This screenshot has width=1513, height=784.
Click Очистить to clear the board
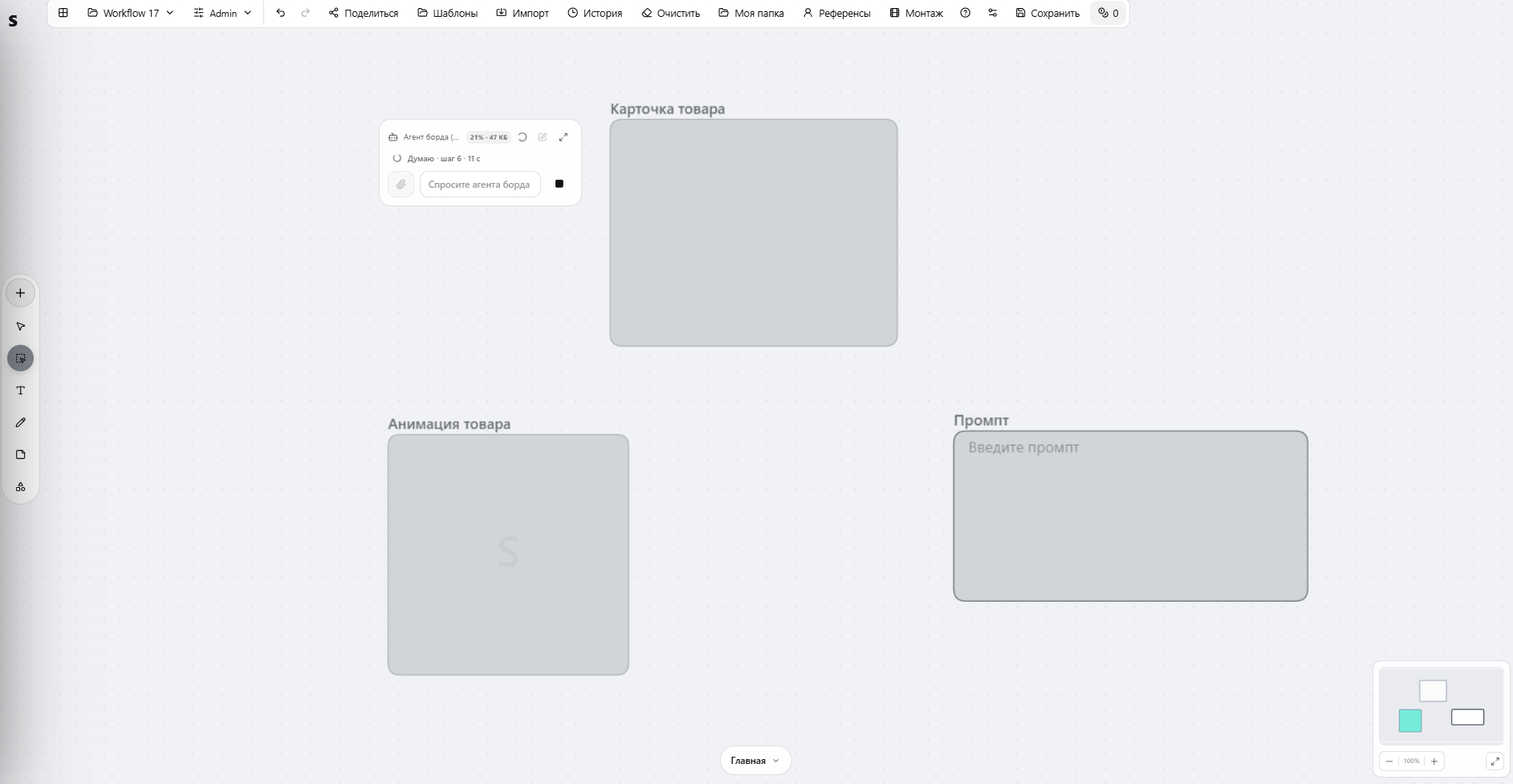[670, 13]
